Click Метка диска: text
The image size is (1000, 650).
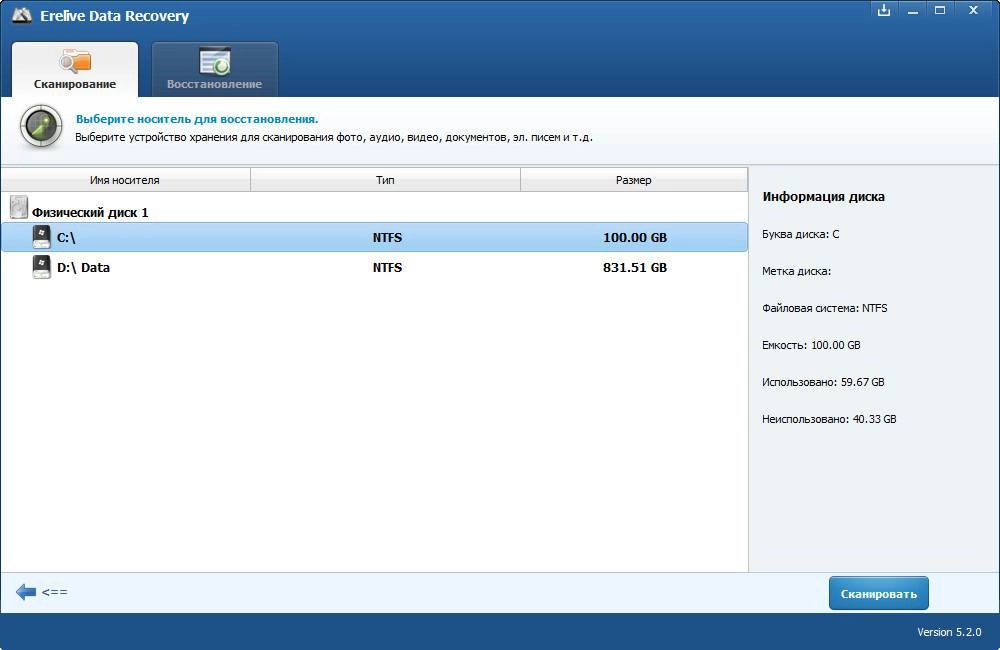click(x=797, y=271)
